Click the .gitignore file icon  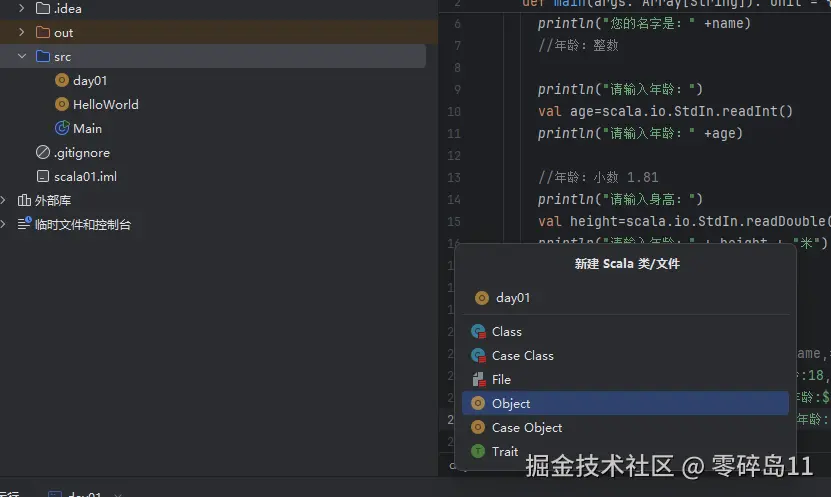(x=43, y=152)
